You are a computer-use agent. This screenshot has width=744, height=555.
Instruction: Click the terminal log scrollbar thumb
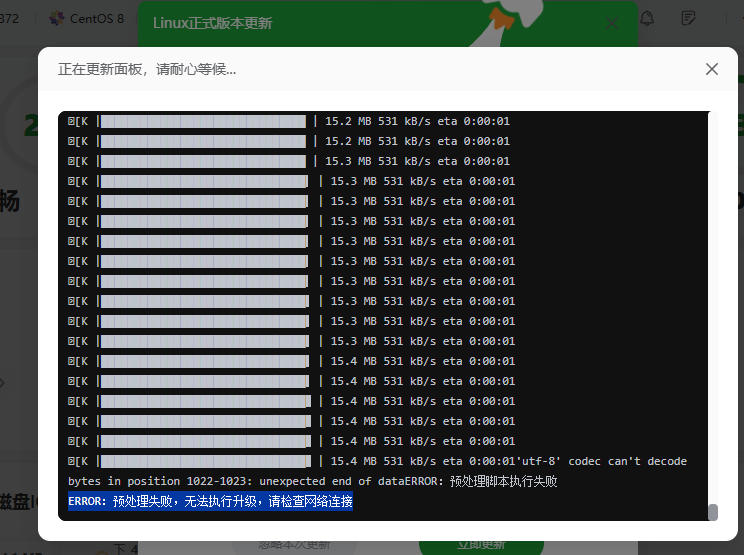click(x=713, y=512)
